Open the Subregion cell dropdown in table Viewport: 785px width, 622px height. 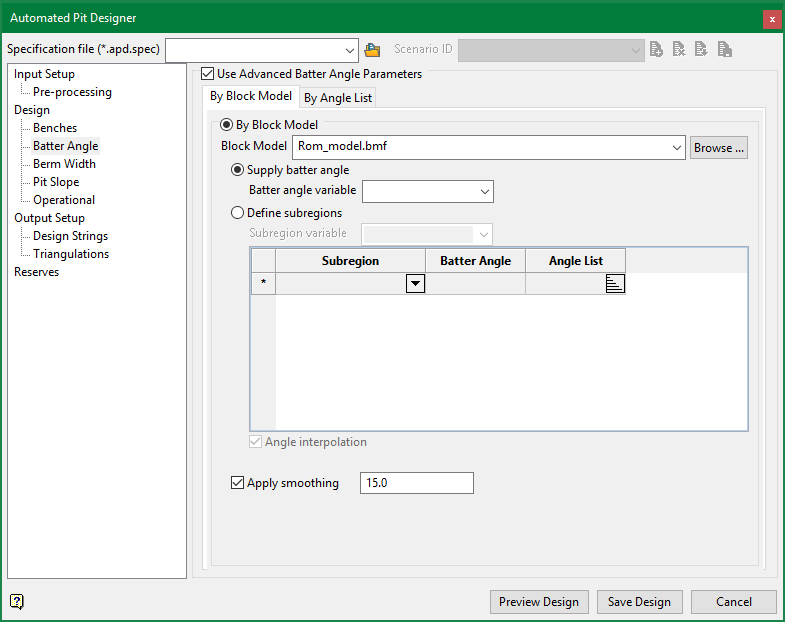415,284
